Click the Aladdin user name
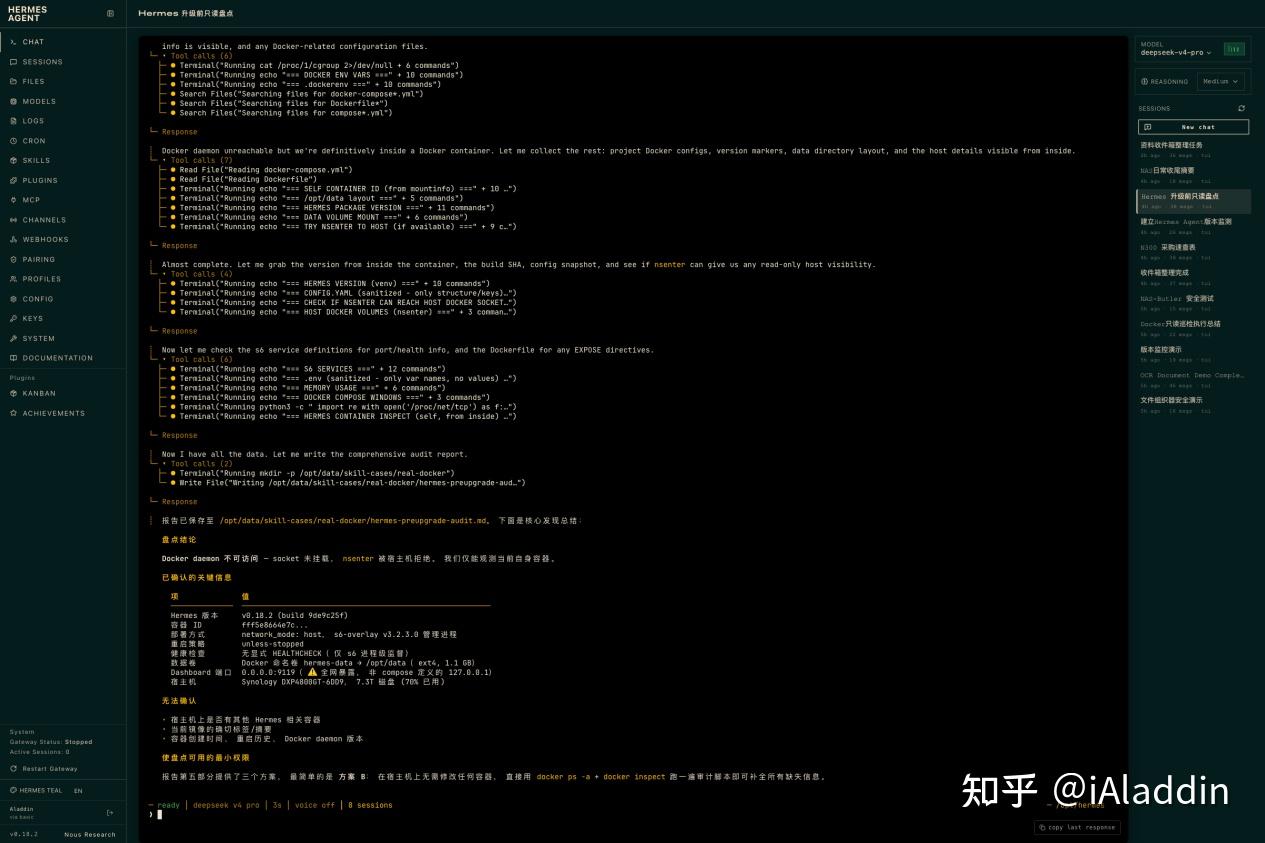The image size is (1265, 843). pyautogui.click(x=21, y=809)
